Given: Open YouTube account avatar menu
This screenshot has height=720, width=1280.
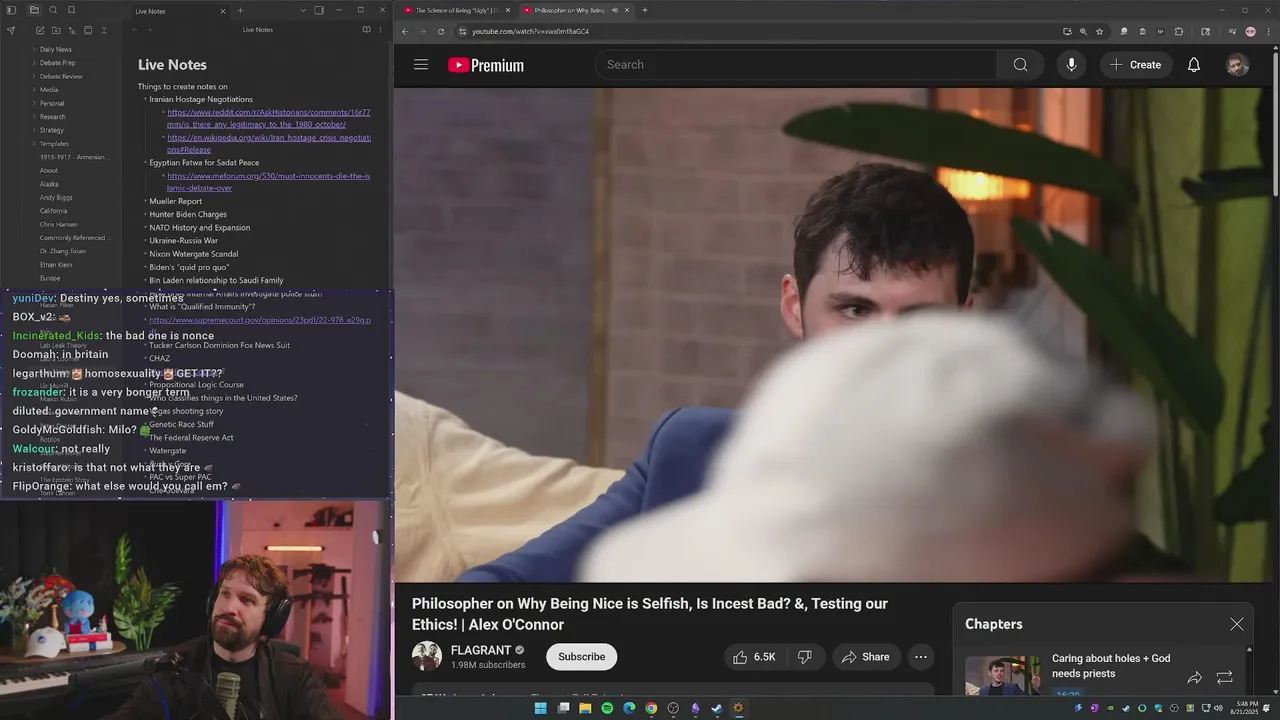Looking at the screenshot, I should click(x=1238, y=65).
